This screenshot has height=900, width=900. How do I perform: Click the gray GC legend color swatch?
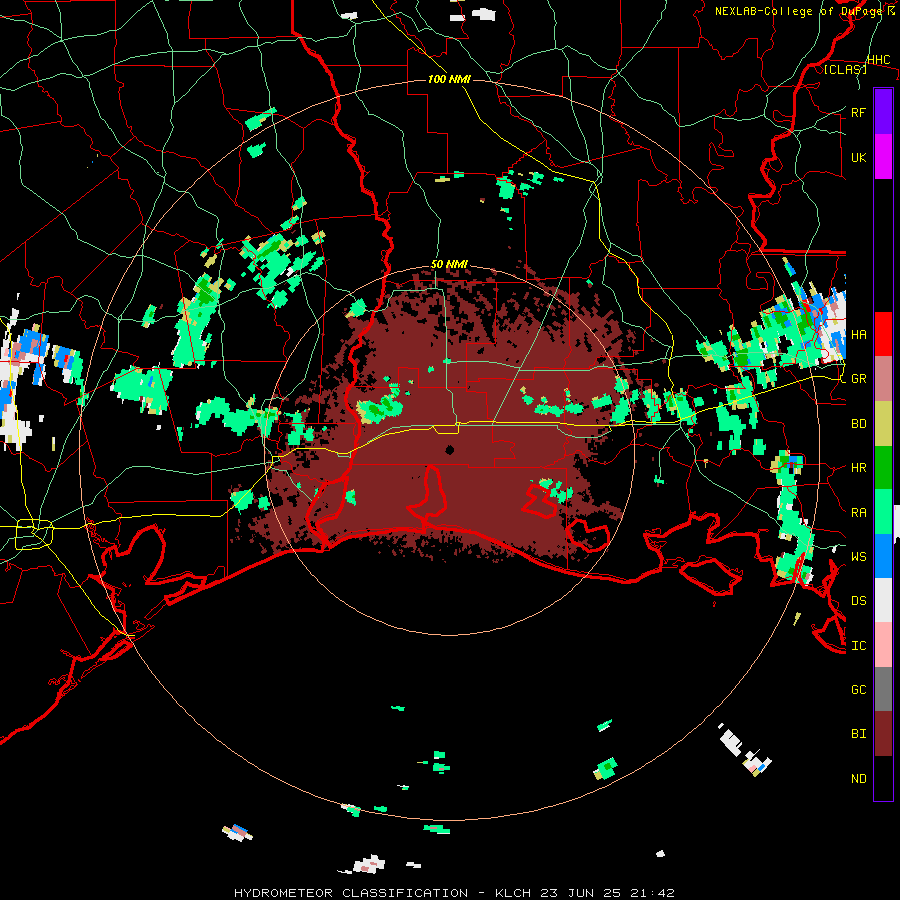883,689
